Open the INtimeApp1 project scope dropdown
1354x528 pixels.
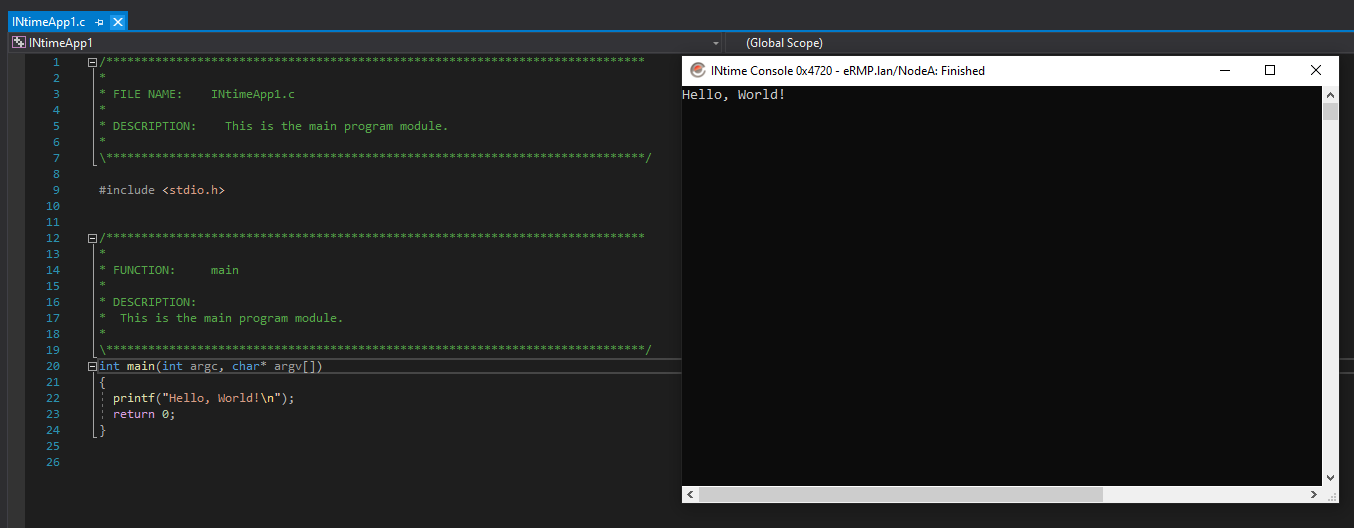coord(716,43)
